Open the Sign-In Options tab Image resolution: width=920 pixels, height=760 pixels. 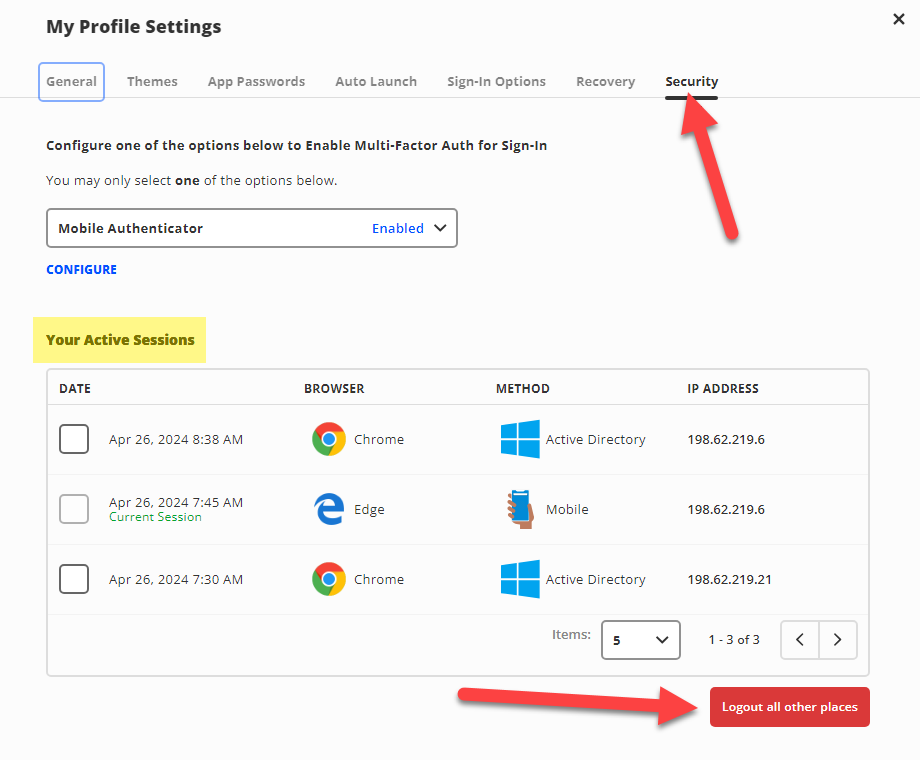[x=496, y=82]
